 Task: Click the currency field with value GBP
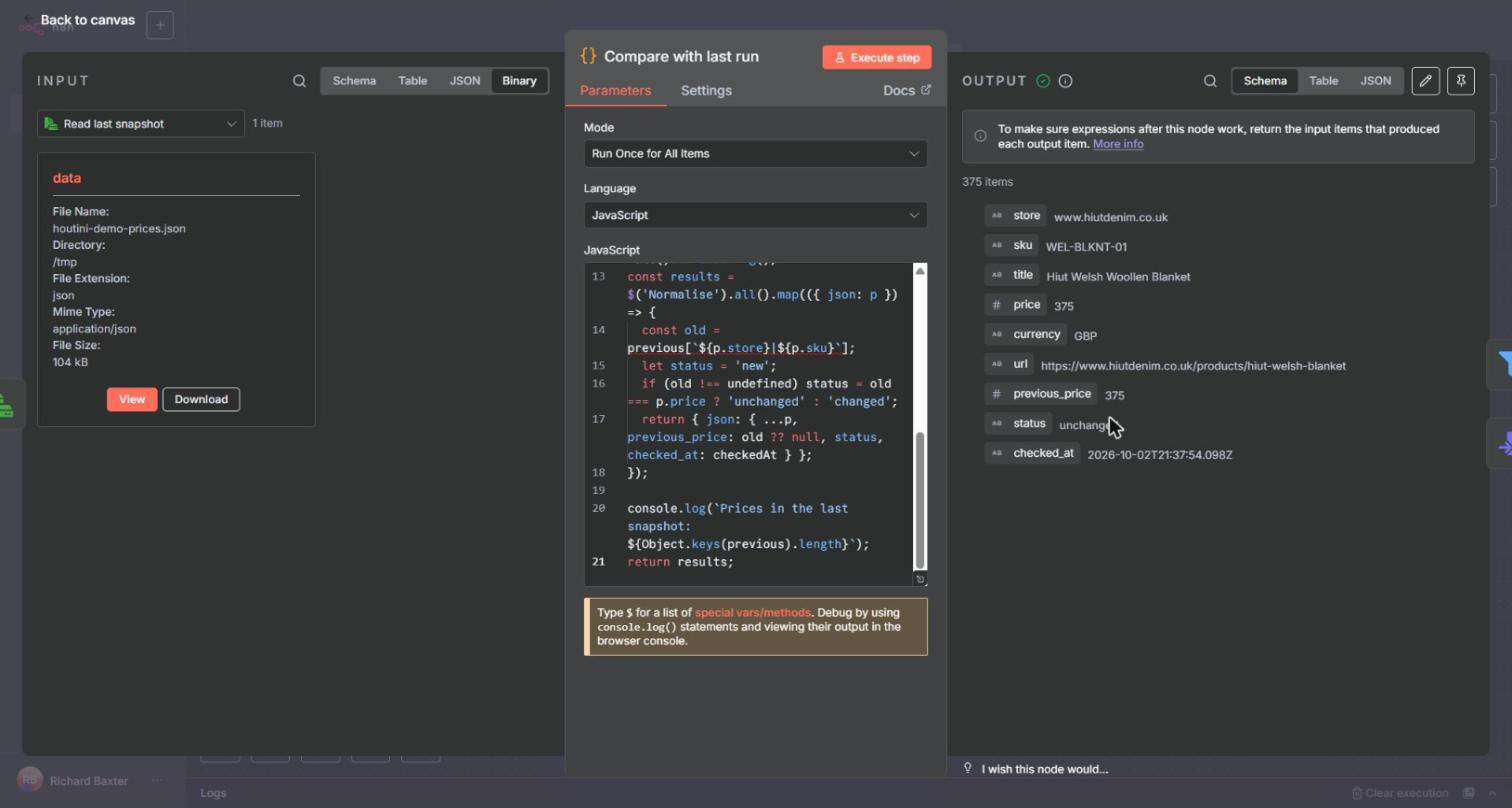pyautogui.click(x=1026, y=334)
